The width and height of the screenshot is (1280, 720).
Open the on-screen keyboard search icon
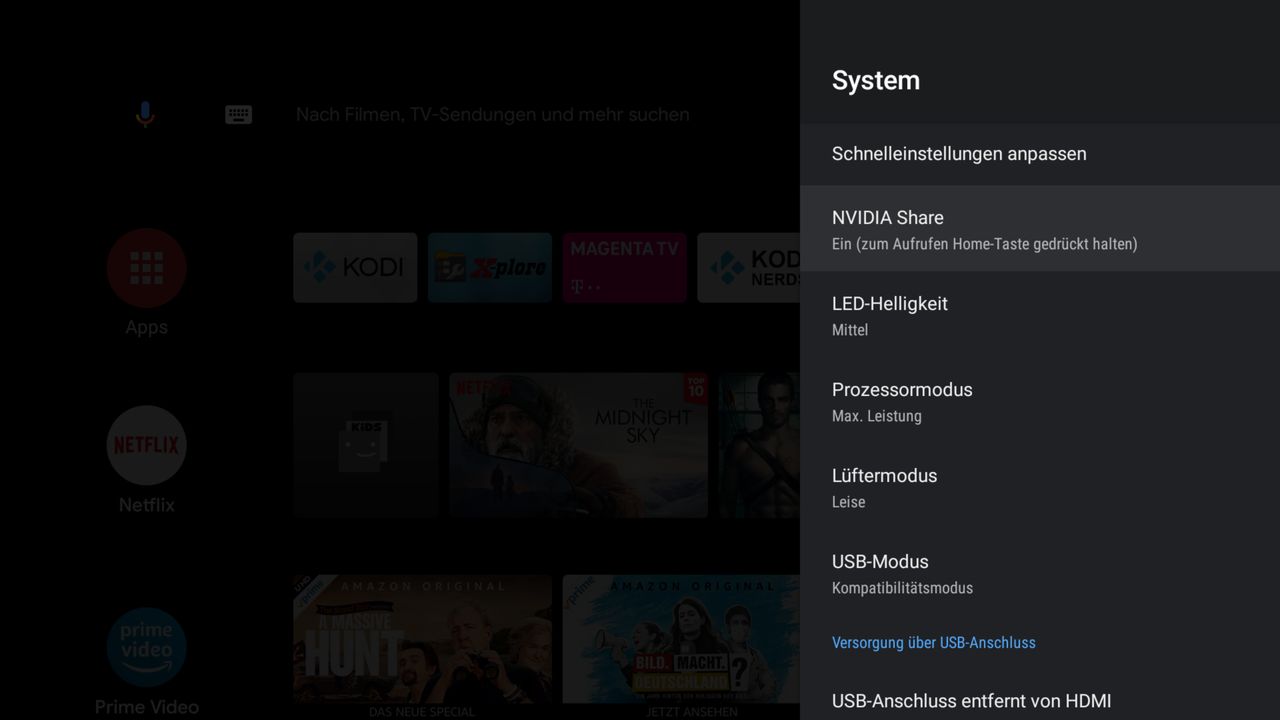pos(238,115)
